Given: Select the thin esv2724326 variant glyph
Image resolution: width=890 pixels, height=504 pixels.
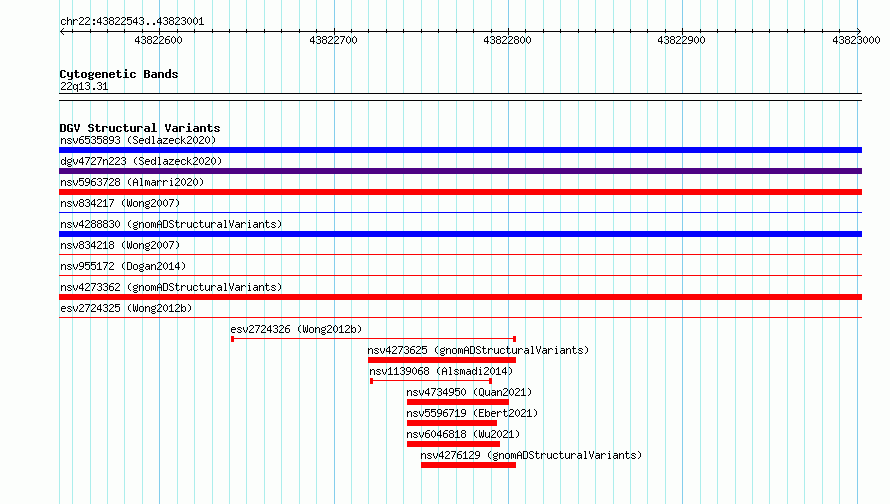Looking at the screenshot, I should point(373,339).
